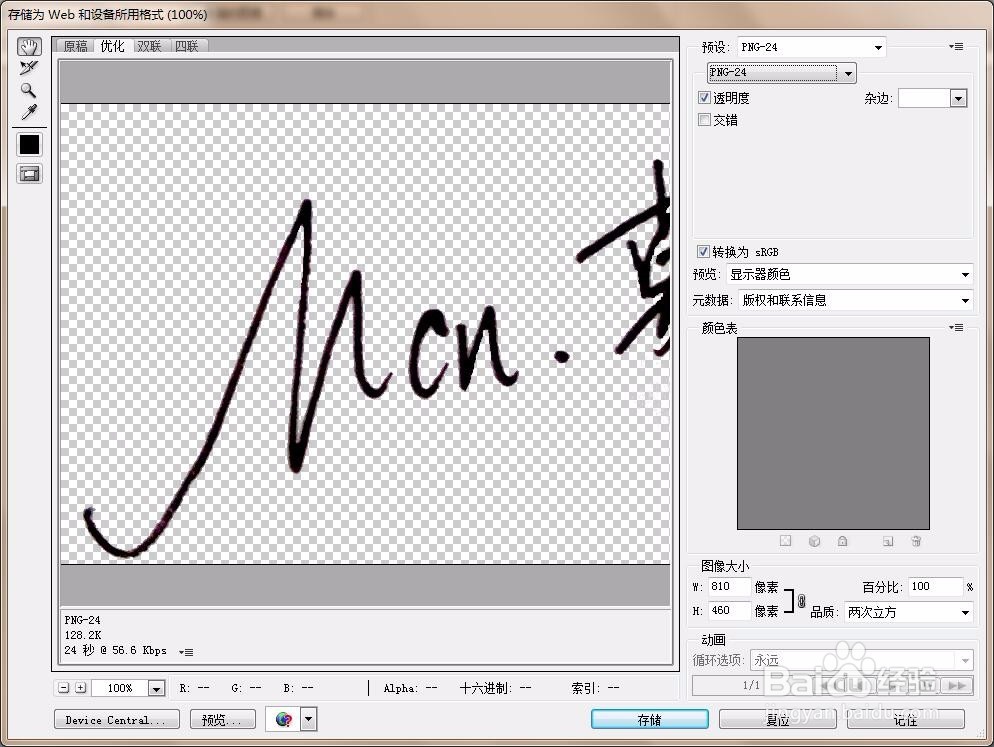
Task: Toggle the 透明度 checkbox
Action: (704, 97)
